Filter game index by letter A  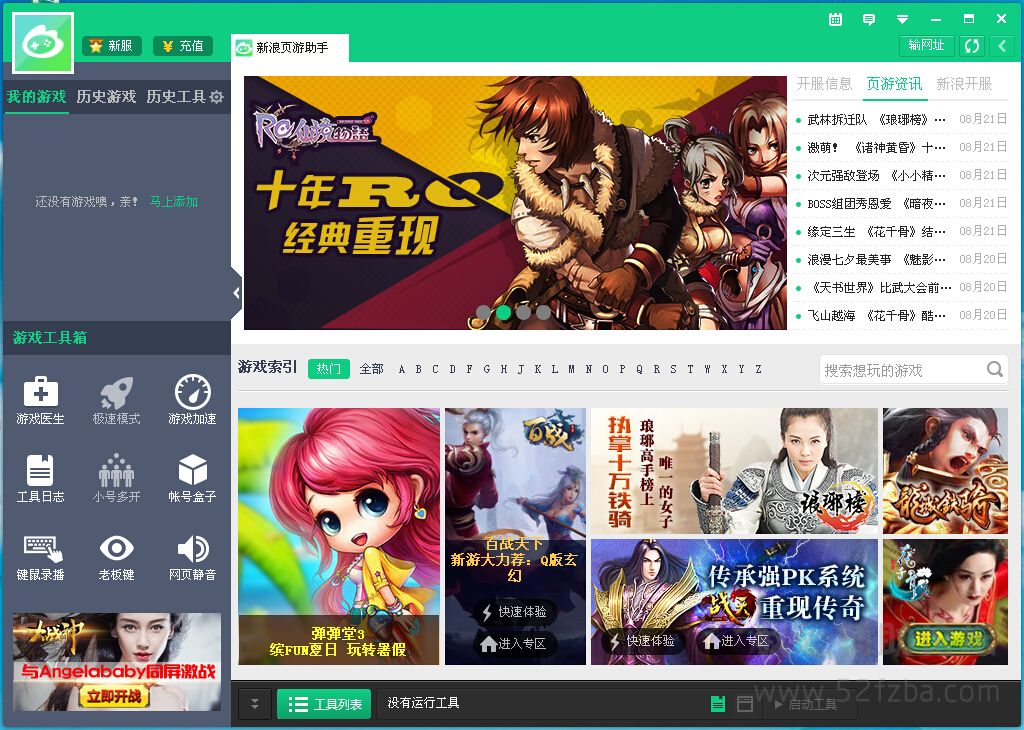(x=402, y=370)
